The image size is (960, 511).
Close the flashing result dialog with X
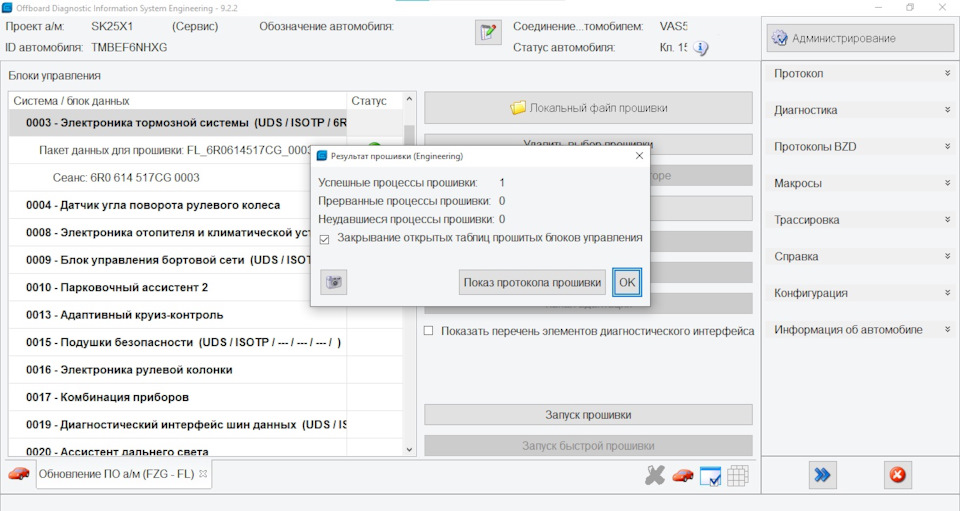tap(639, 156)
